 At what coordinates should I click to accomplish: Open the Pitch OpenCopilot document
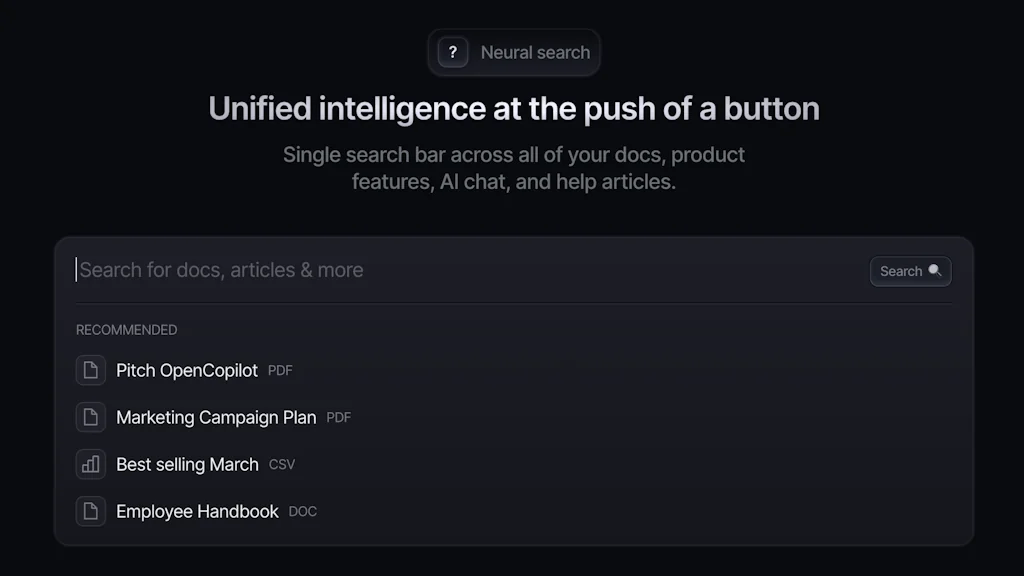click(187, 370)
